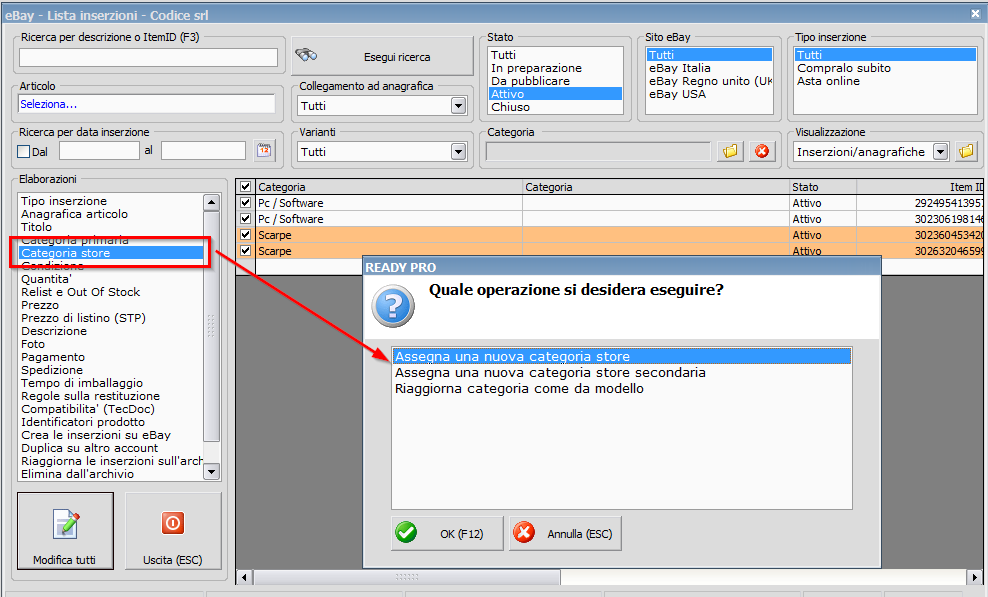Select 'Regole sulla restituzione'
Viewport: 988px width, 597px height.
(111, 396)
